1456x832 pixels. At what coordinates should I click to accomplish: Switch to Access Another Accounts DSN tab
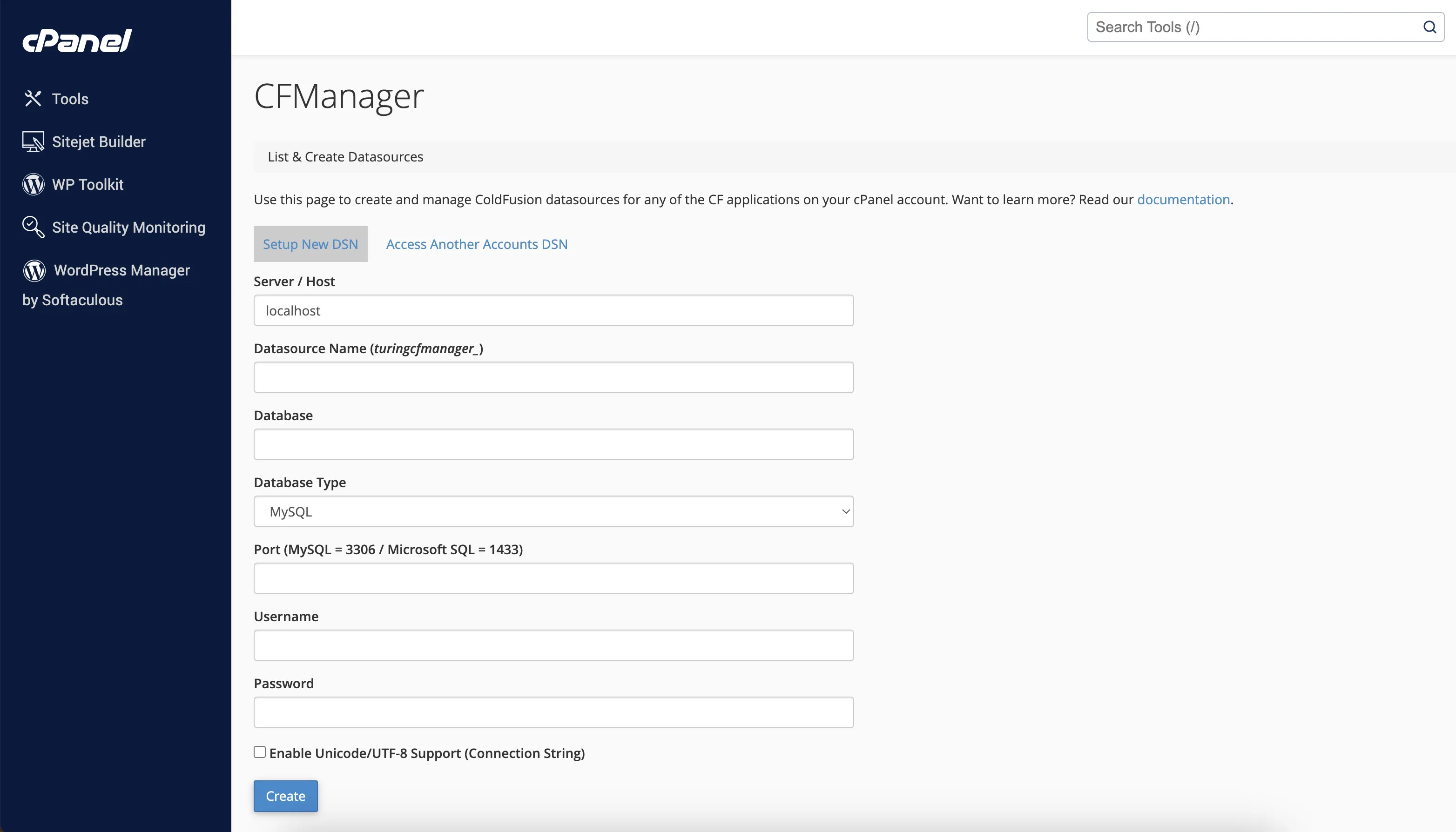477,244
